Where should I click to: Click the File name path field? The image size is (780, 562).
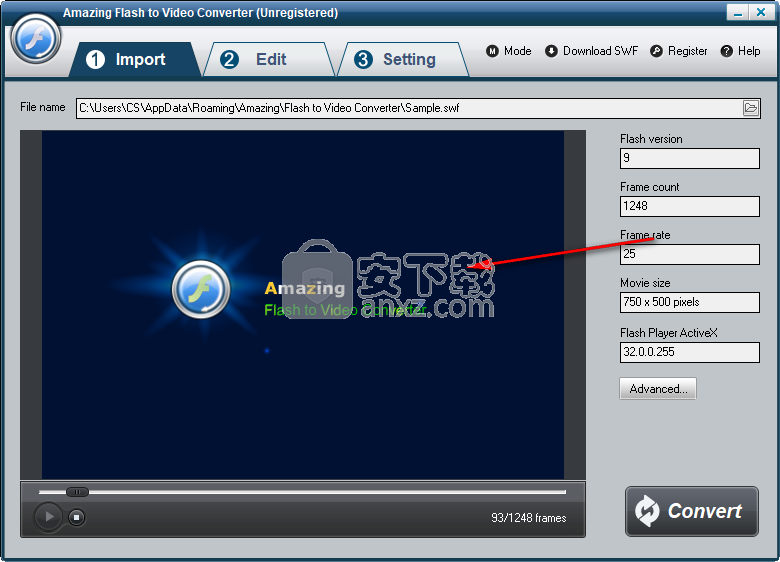tap(418, 108)
